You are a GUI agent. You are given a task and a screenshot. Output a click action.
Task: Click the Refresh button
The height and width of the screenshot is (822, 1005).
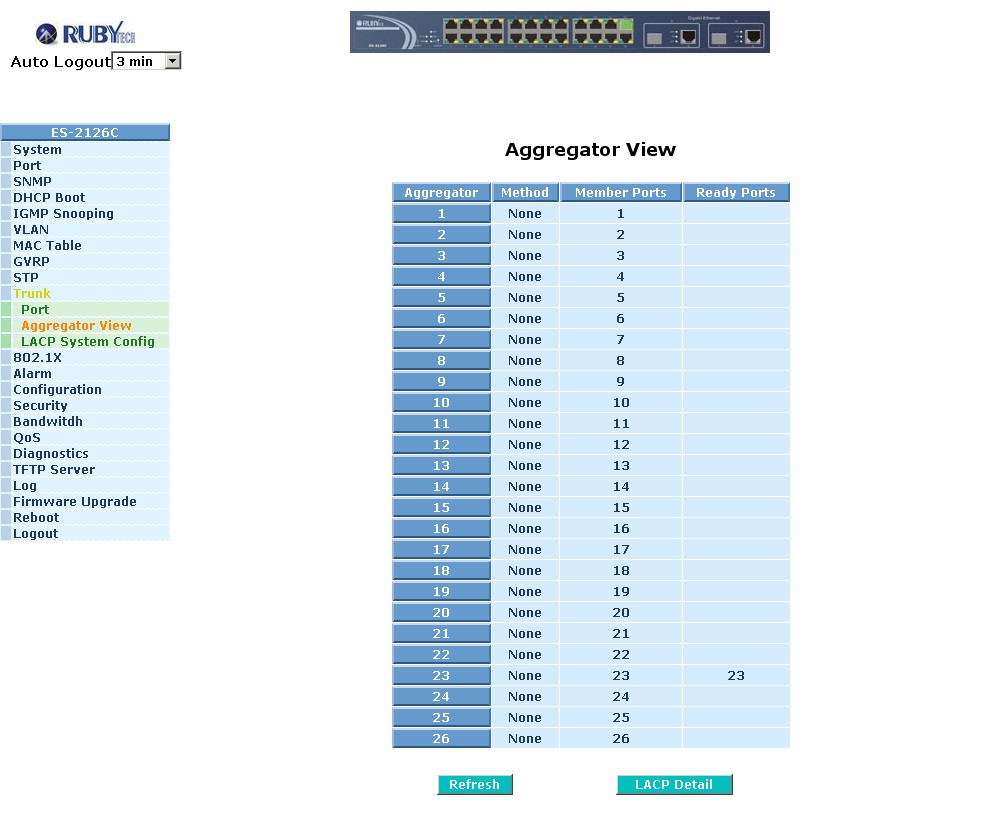(x=474, y=785)
